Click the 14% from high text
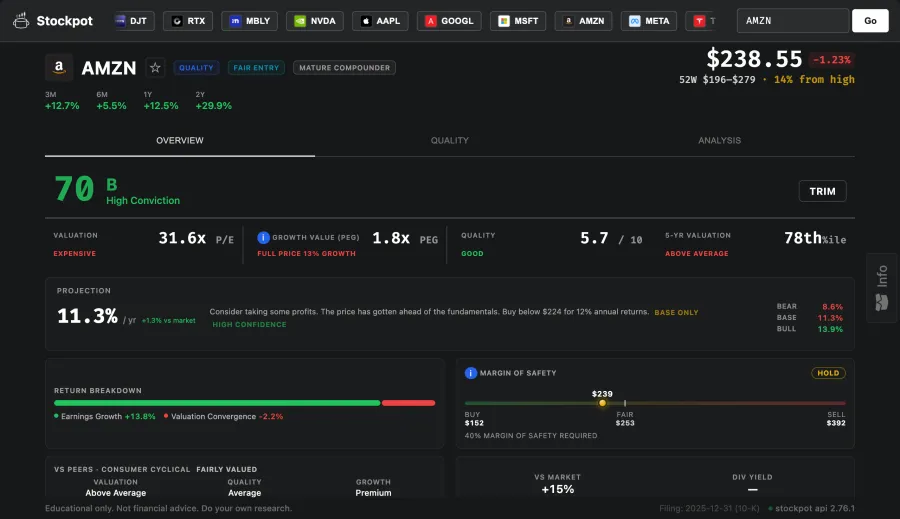The height and width of the screenshot is (519, 900). tap(814, 80)
